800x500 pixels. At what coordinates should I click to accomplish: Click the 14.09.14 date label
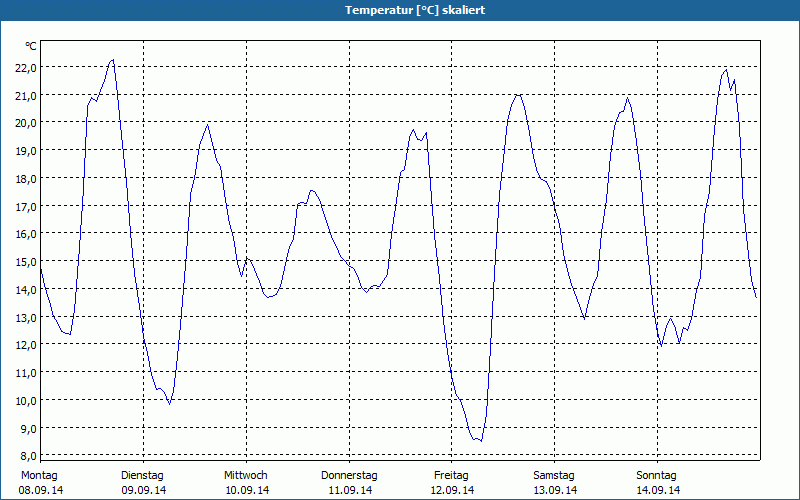point(658,490)
